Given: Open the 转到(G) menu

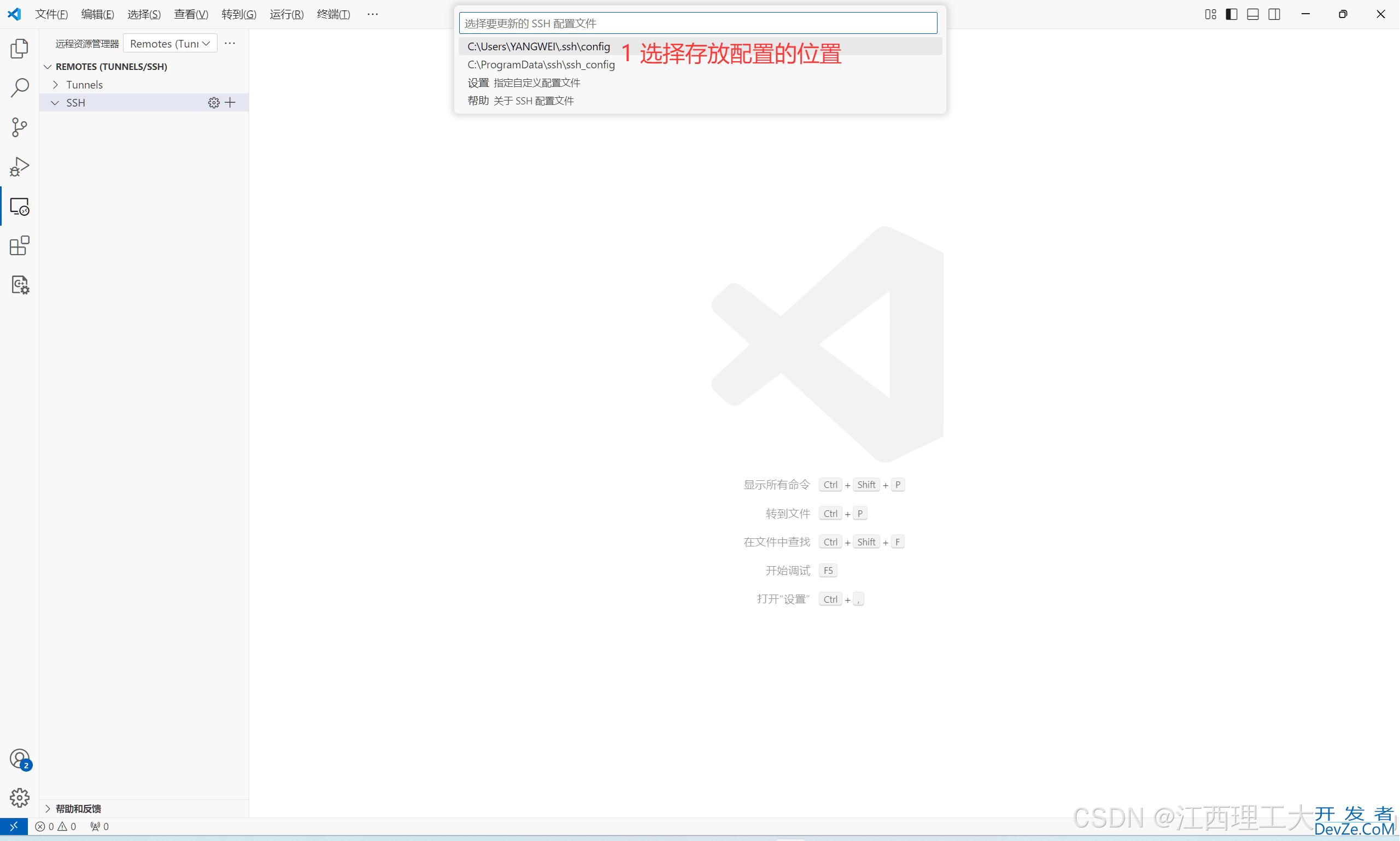Looking at the screenshot, I should tap(239, 14).
